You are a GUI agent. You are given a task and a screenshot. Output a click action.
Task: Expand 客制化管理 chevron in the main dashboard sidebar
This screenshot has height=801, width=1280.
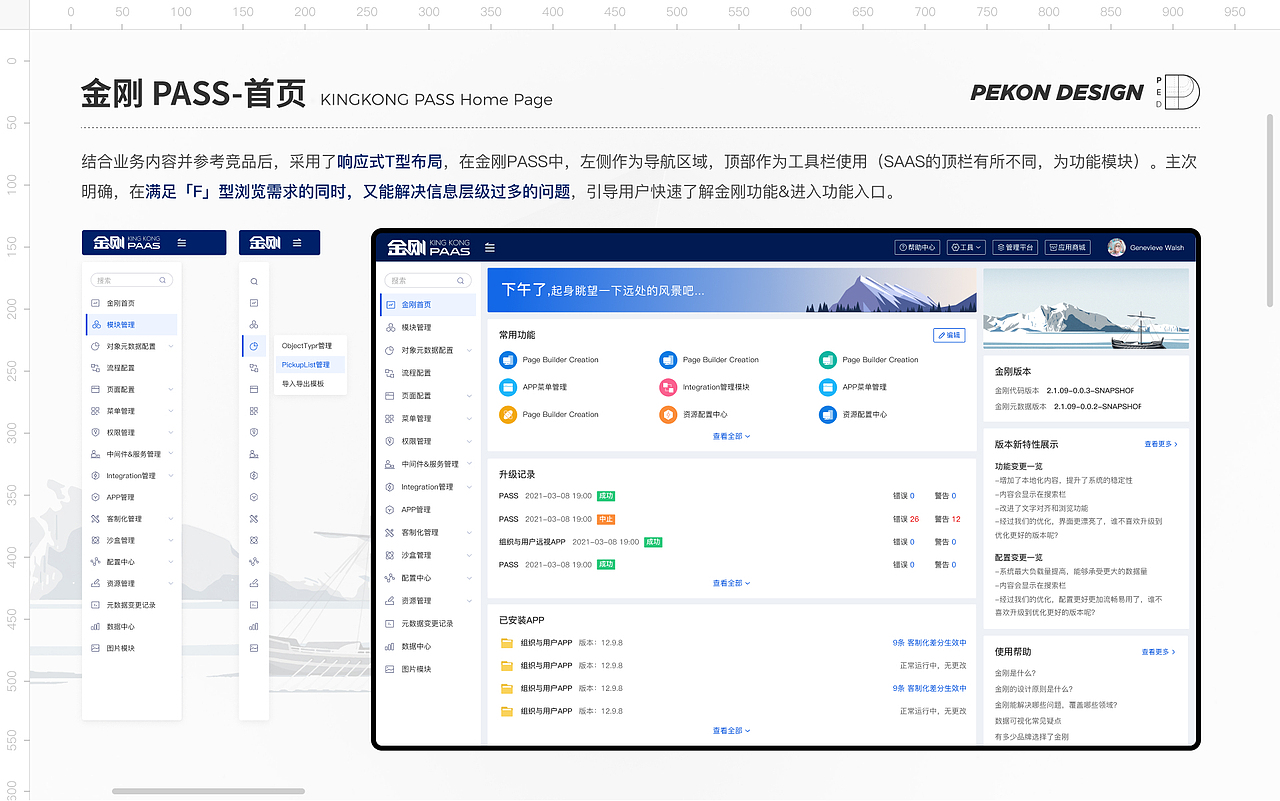470,533
